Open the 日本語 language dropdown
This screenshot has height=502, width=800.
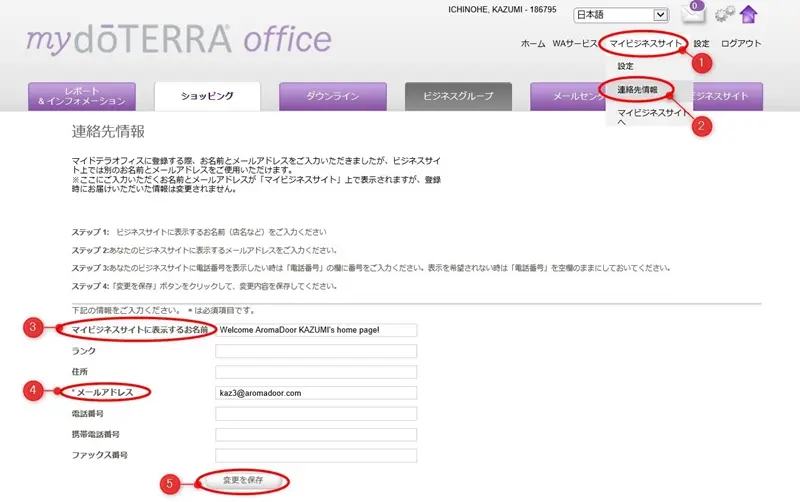pos(621,15)
